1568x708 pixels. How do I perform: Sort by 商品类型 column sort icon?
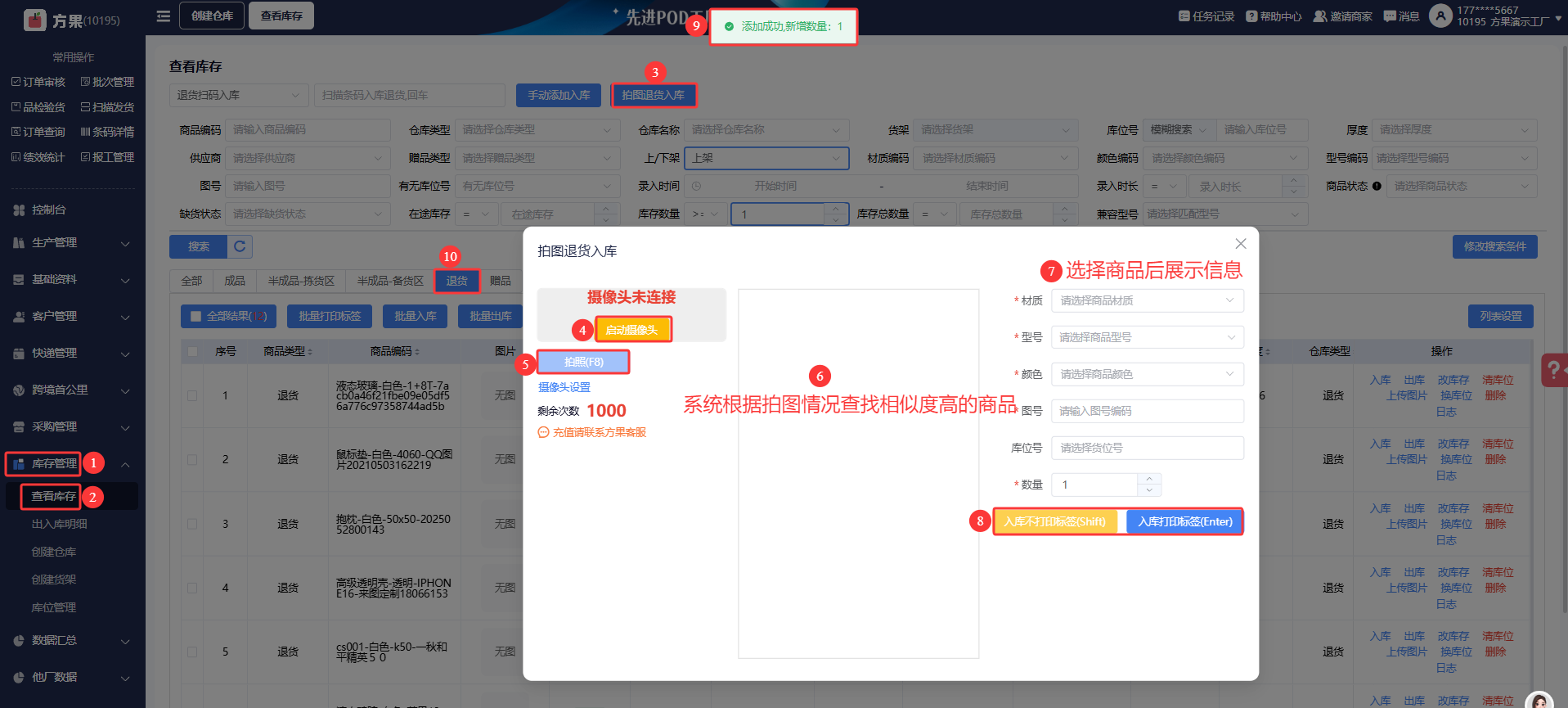[310, 352]
